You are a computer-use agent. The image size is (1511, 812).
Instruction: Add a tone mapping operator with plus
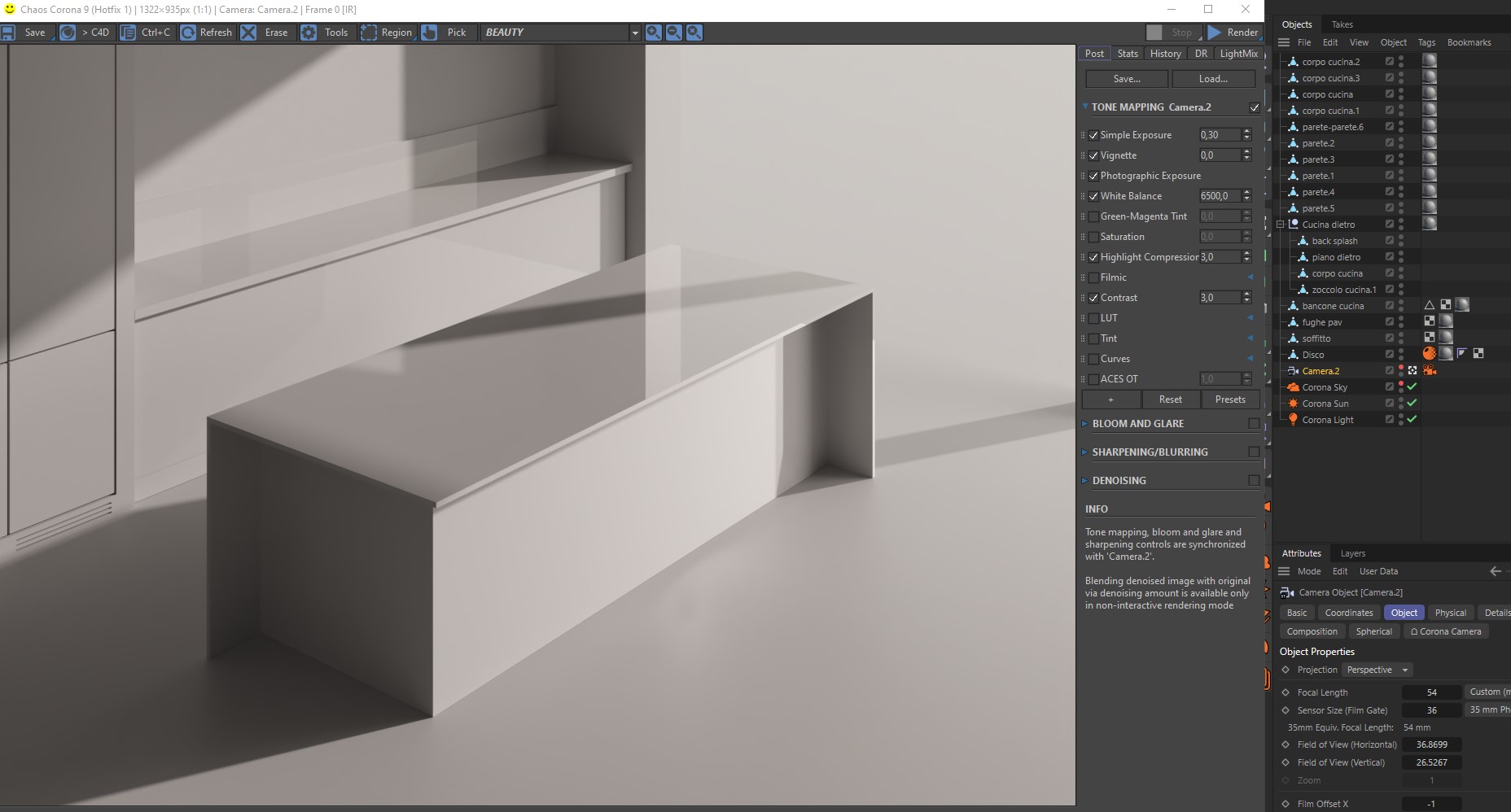1110,399
